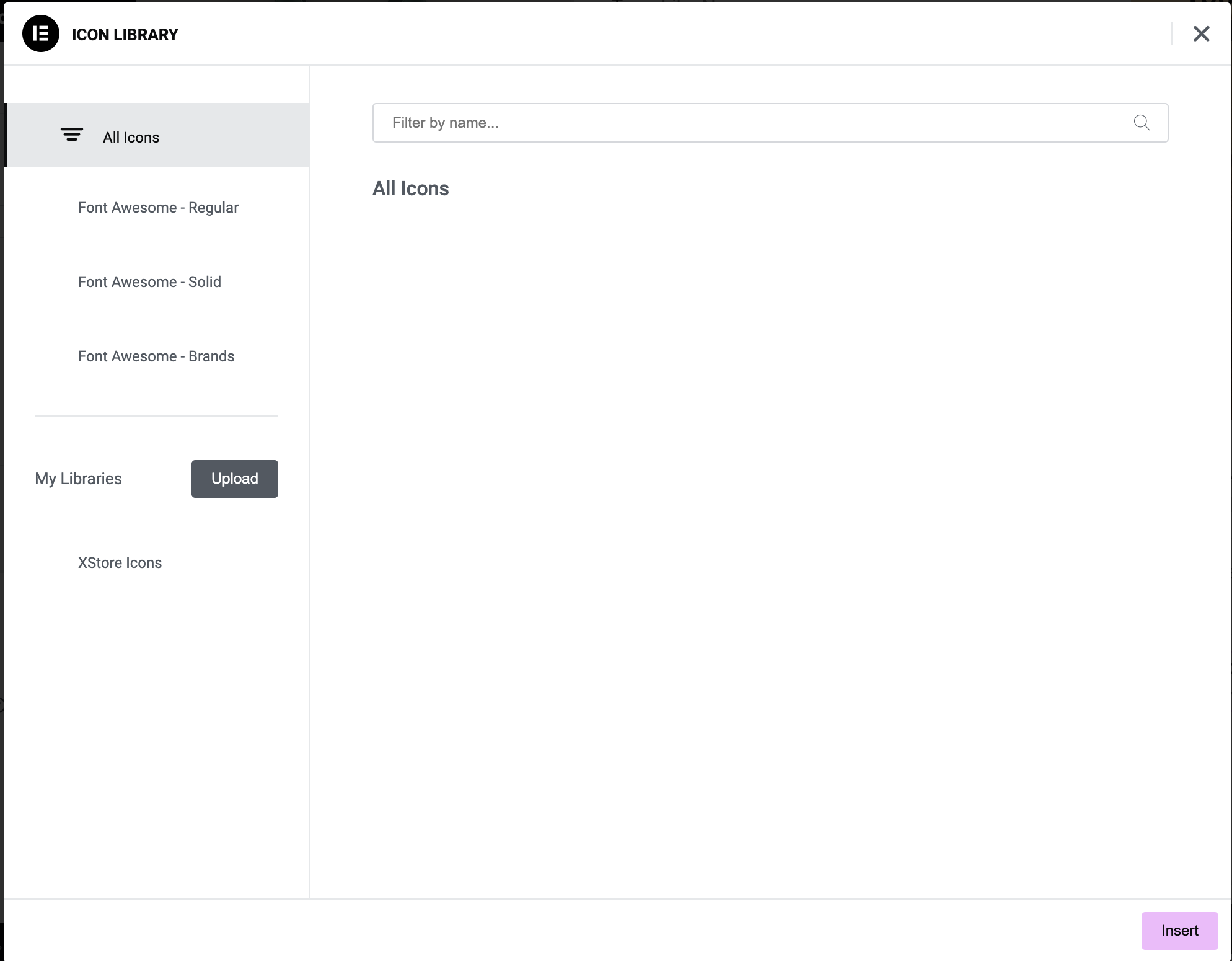Expand Font Awesome - Brands icon set
Screen dimensions: 1232x961
[156, 356]
